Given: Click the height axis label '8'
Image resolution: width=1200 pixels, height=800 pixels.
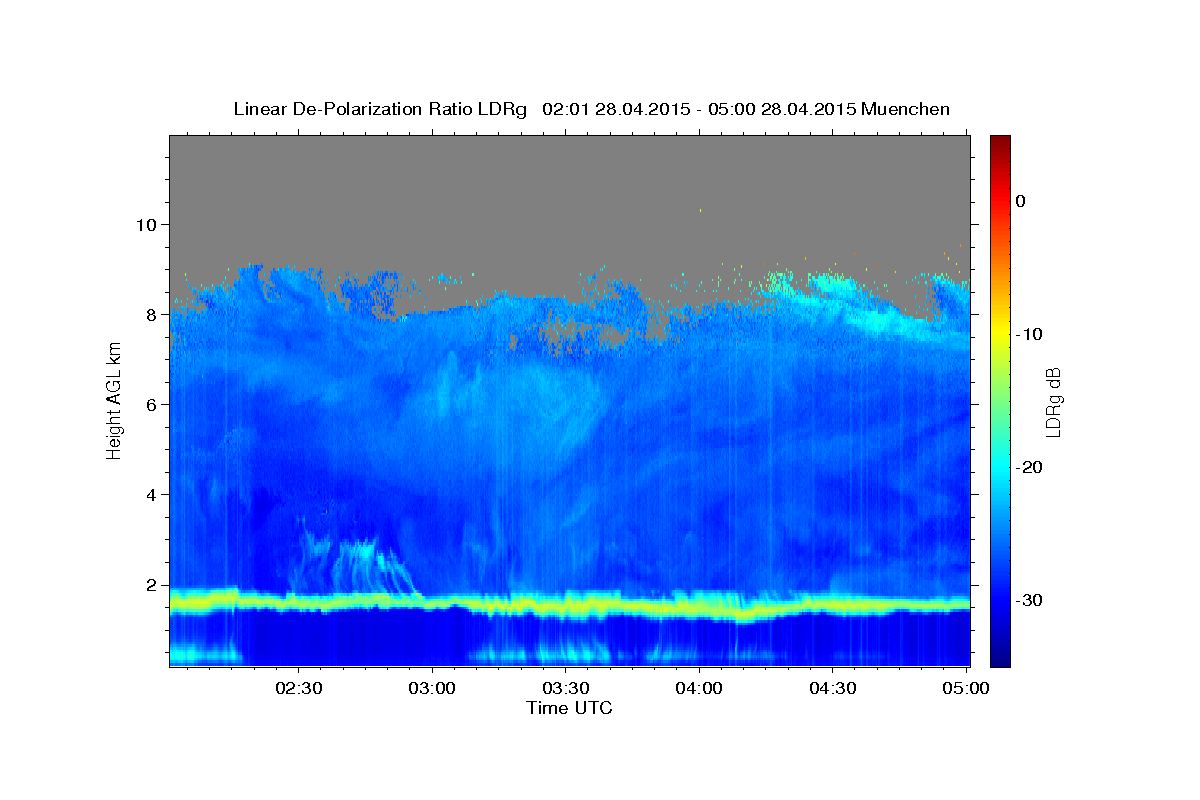Looking at the screenshot, I should (x=152, y=314).
